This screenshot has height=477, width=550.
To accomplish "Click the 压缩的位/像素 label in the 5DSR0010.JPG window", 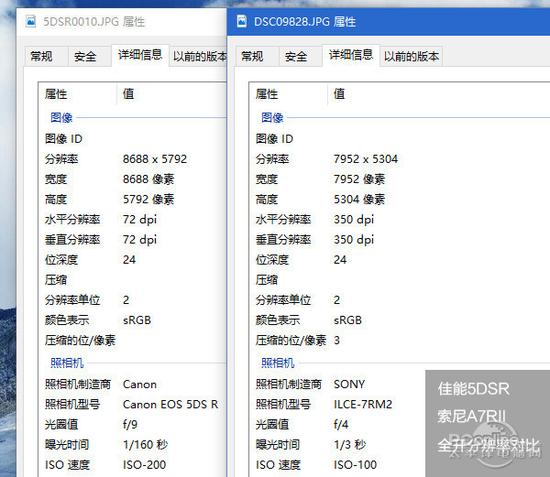I will (80, 340).
